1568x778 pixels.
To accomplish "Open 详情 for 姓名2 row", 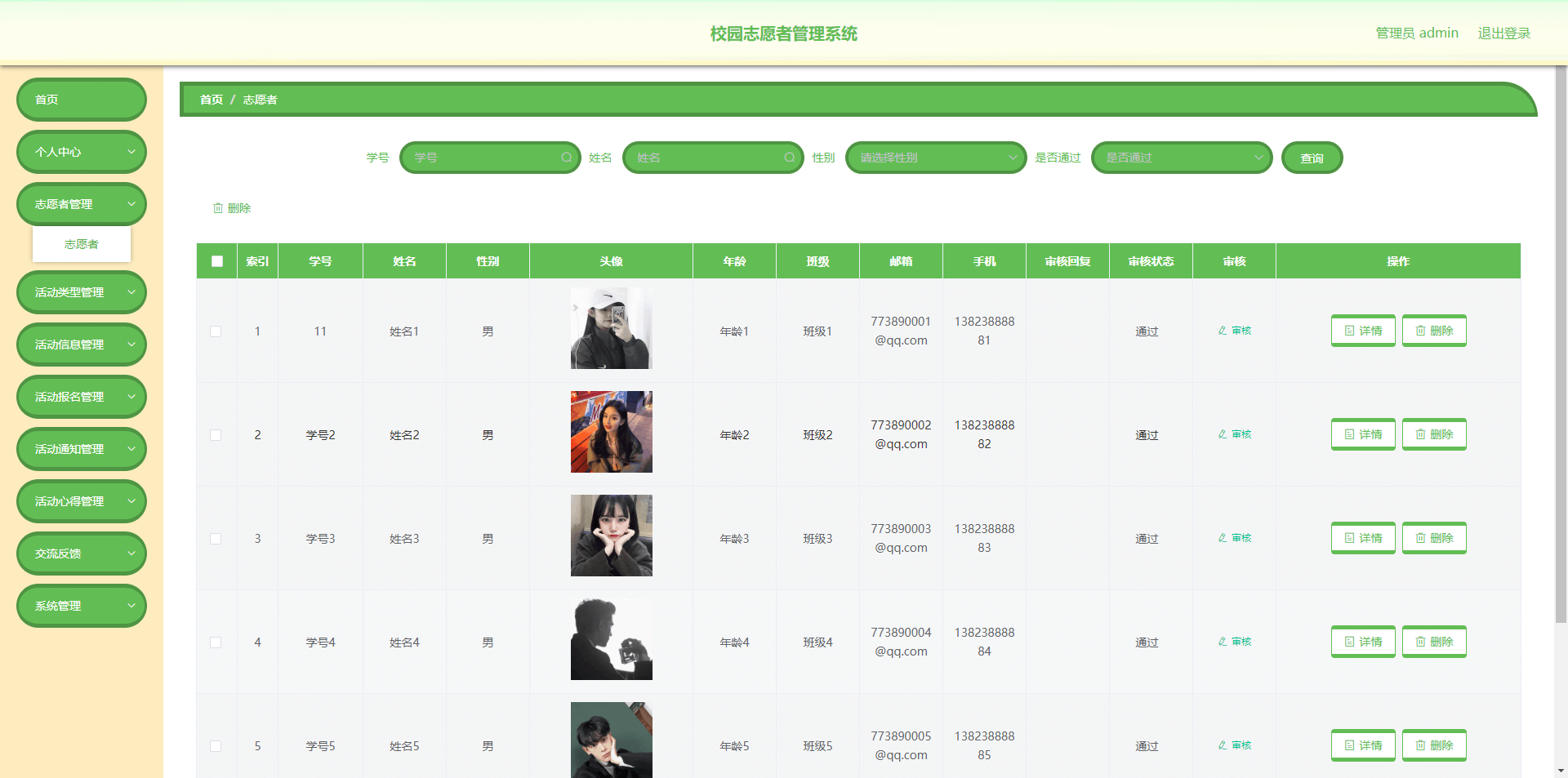I will [x=1363, y=434].
